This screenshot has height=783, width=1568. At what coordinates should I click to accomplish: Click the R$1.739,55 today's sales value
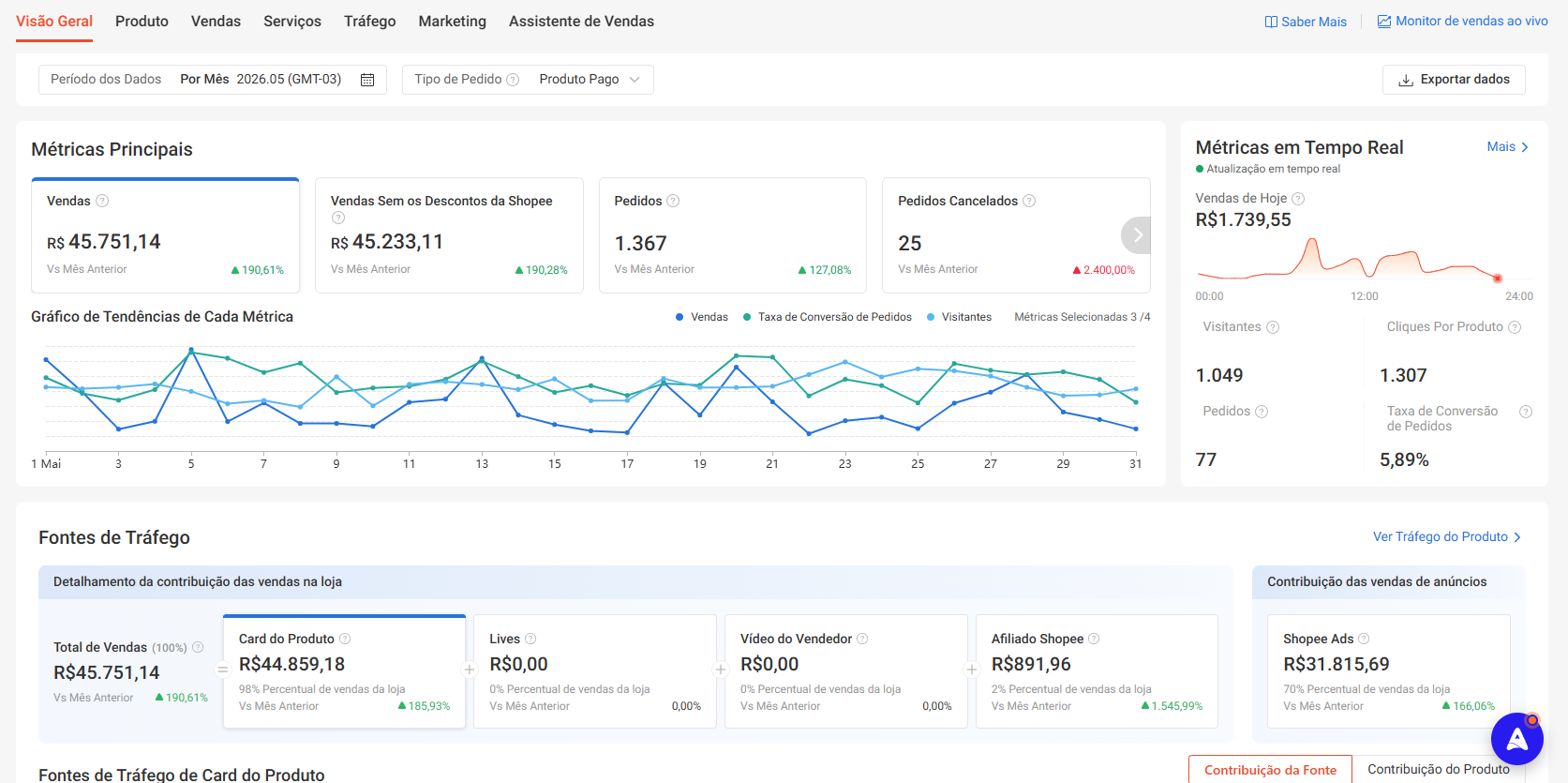[x=1243, y=219]
